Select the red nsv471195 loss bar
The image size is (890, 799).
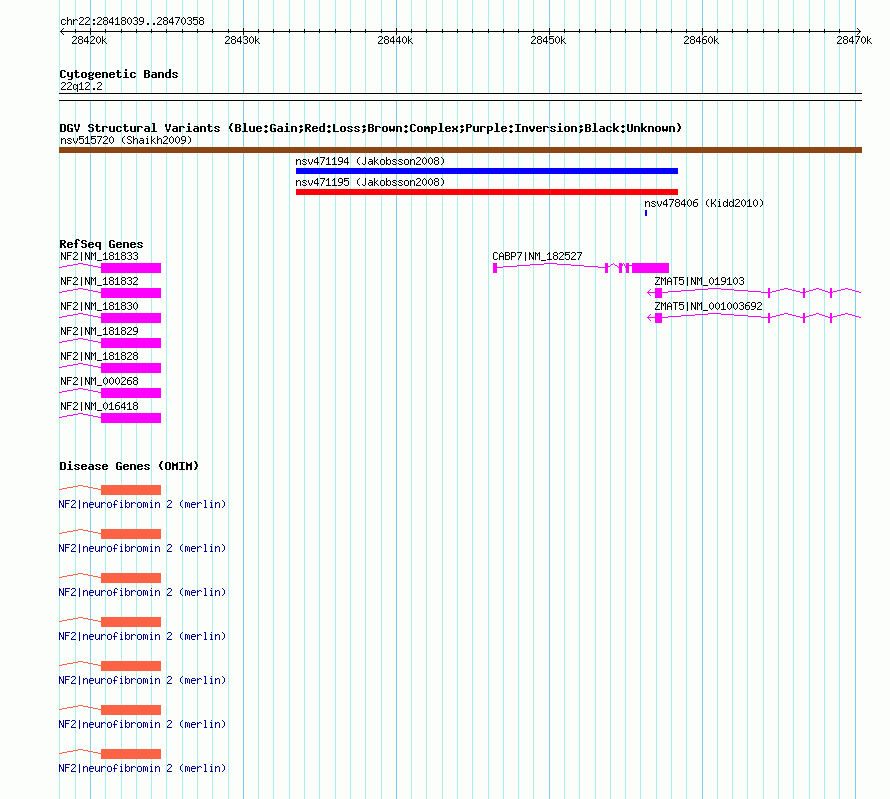(486, 192)
